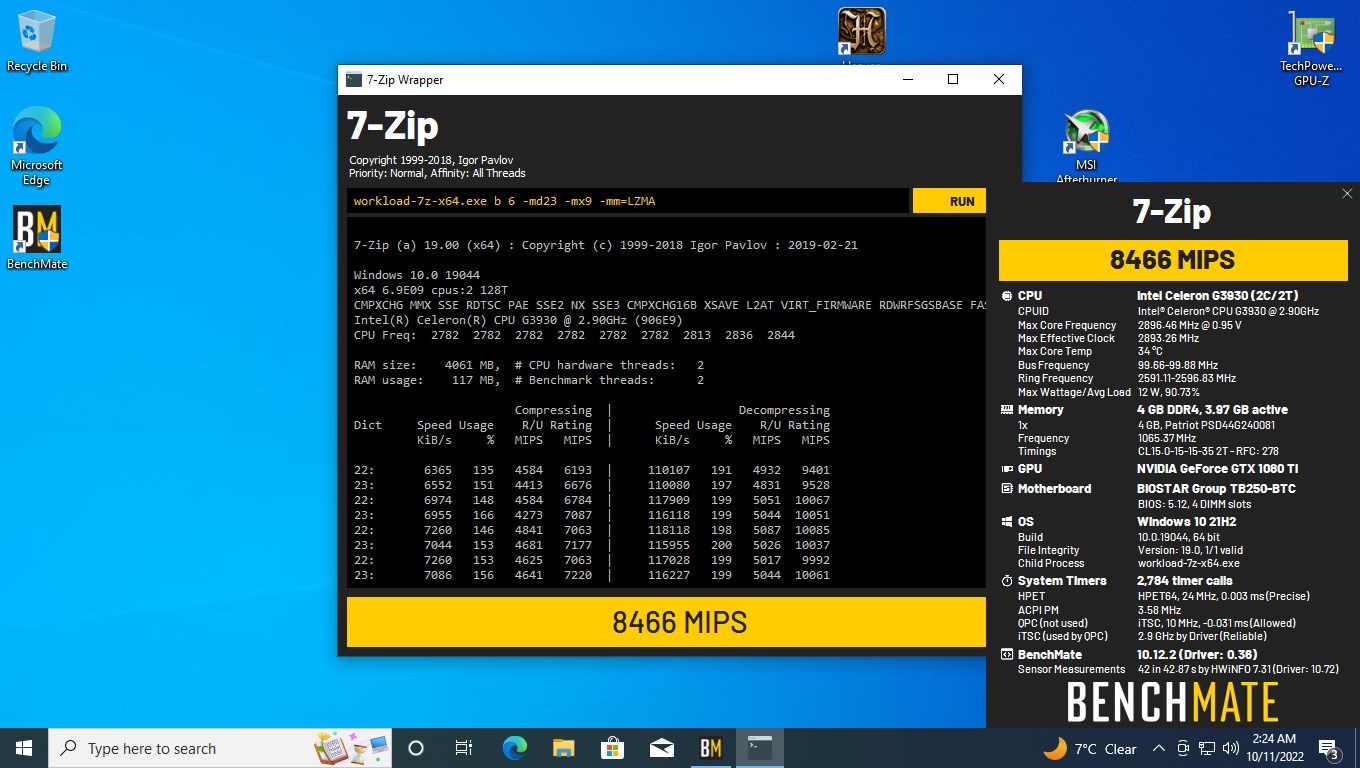Click the RAM size 4061 MB console line

[x=529, y=365]
